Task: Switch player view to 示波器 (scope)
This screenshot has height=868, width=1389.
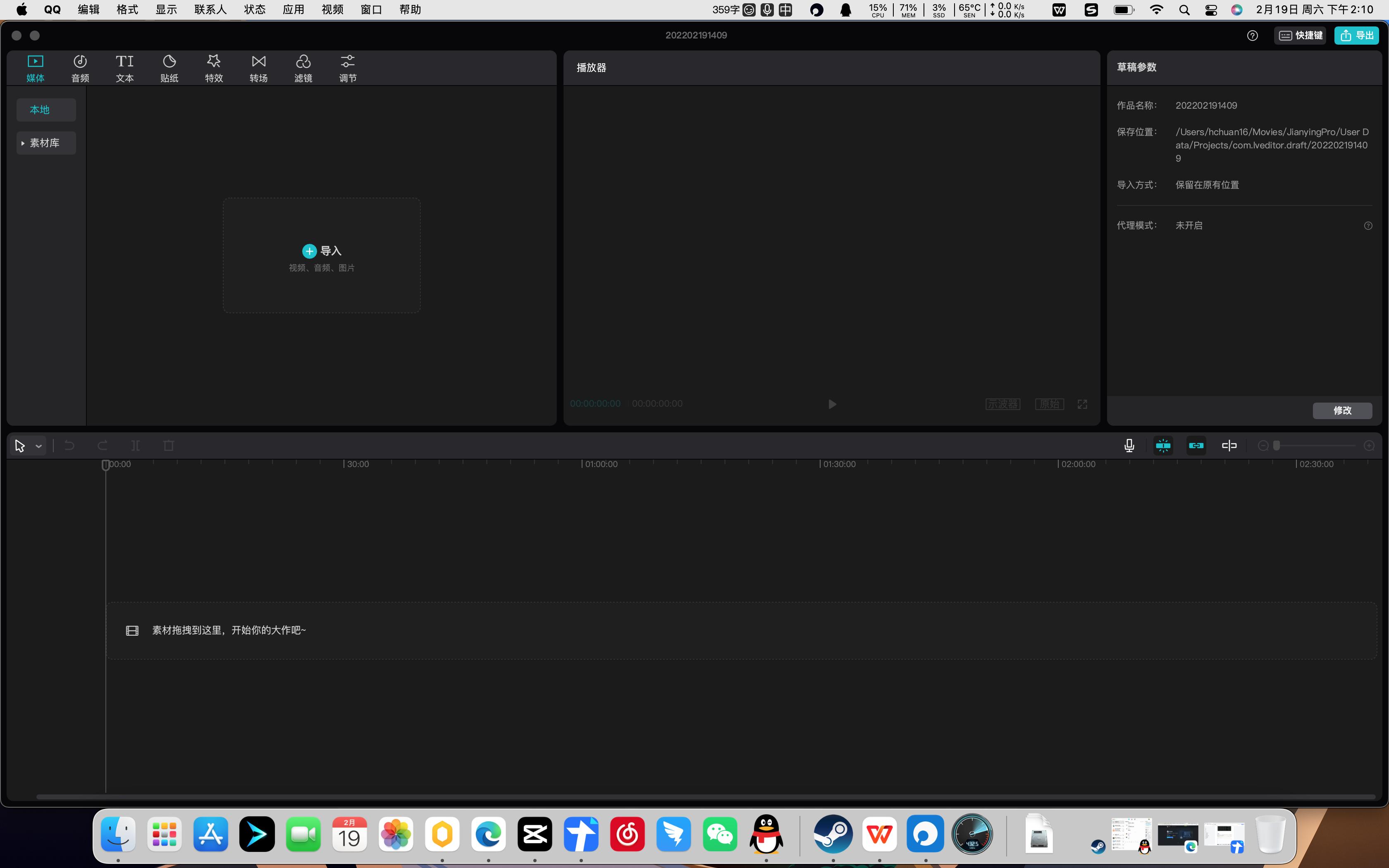Action: click(1003, 403)
